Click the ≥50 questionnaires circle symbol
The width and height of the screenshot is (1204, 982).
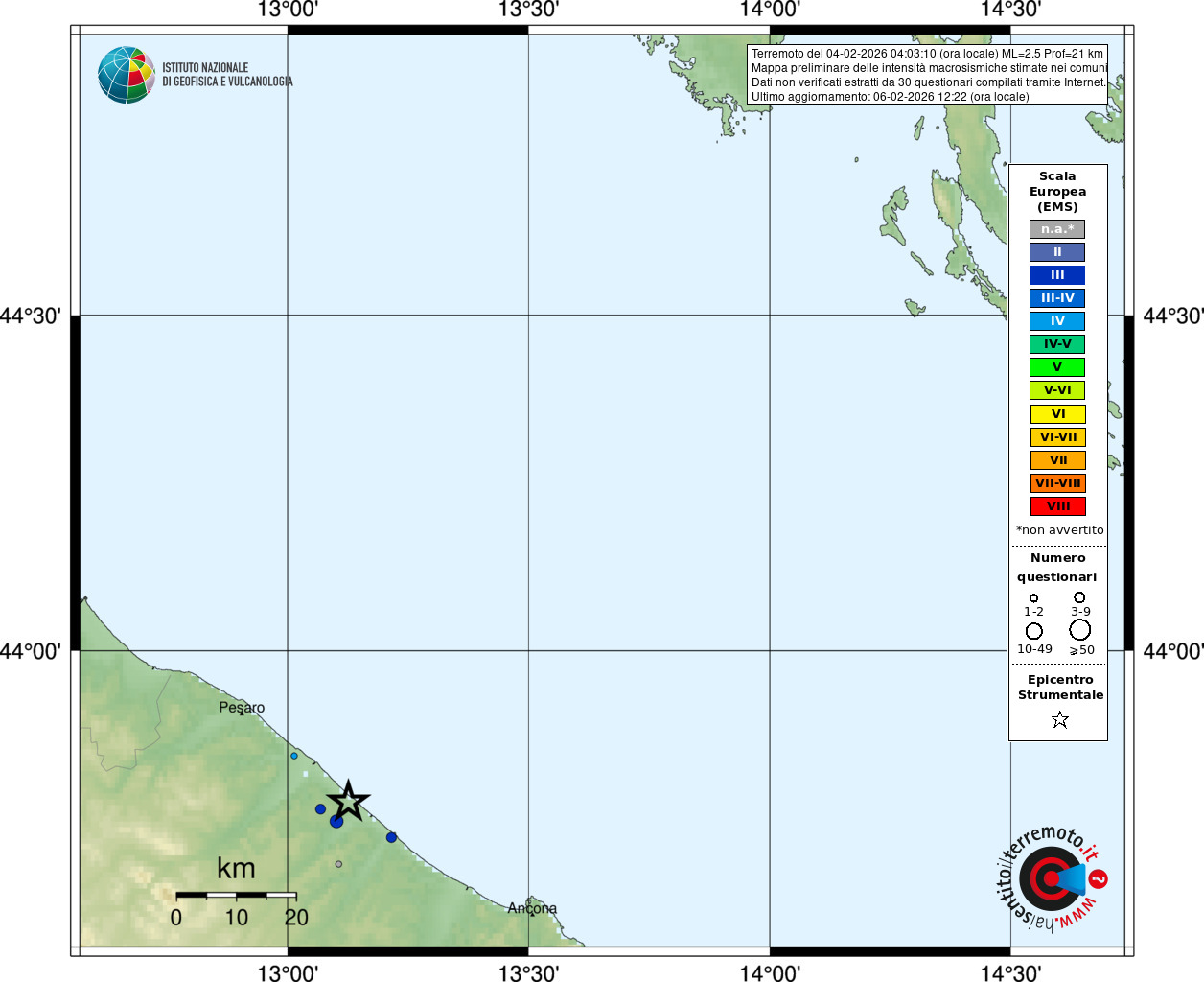click(1079, 630)
